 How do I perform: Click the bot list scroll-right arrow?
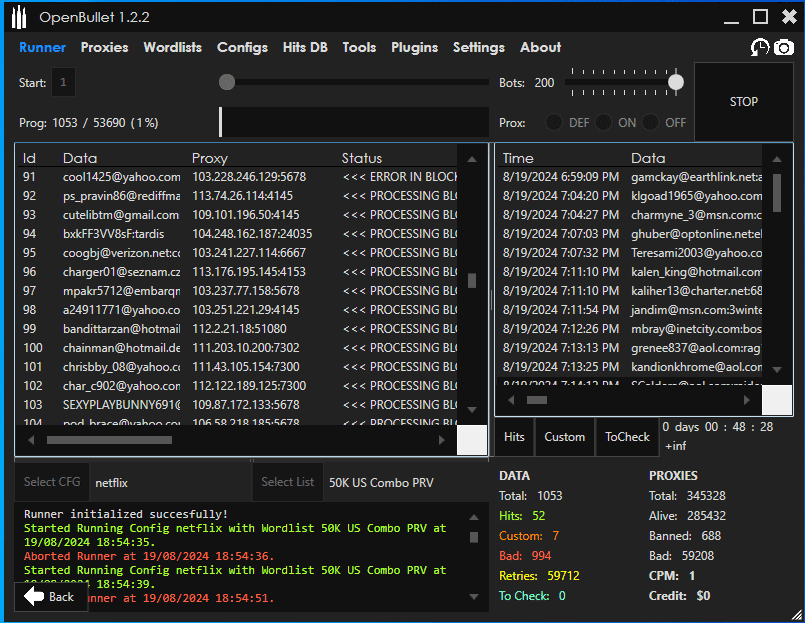pyautogui.click(x=442, y=440)
